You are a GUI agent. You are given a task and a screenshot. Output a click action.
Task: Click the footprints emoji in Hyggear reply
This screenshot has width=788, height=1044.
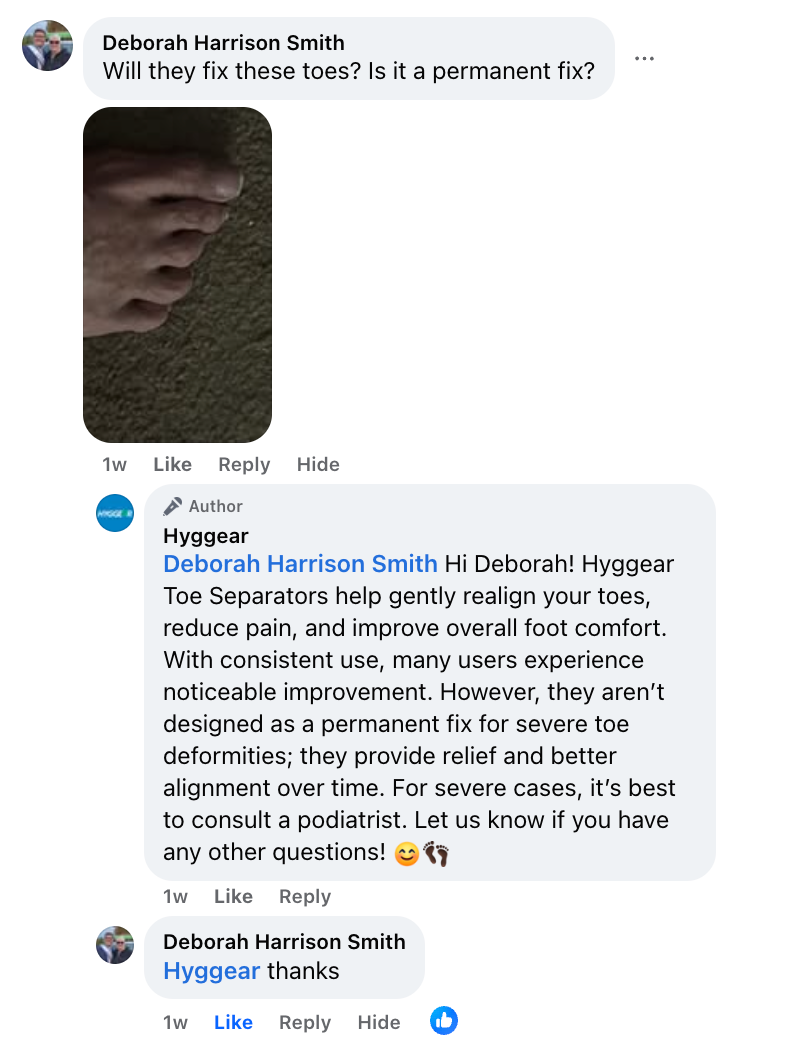pos(436,853)
